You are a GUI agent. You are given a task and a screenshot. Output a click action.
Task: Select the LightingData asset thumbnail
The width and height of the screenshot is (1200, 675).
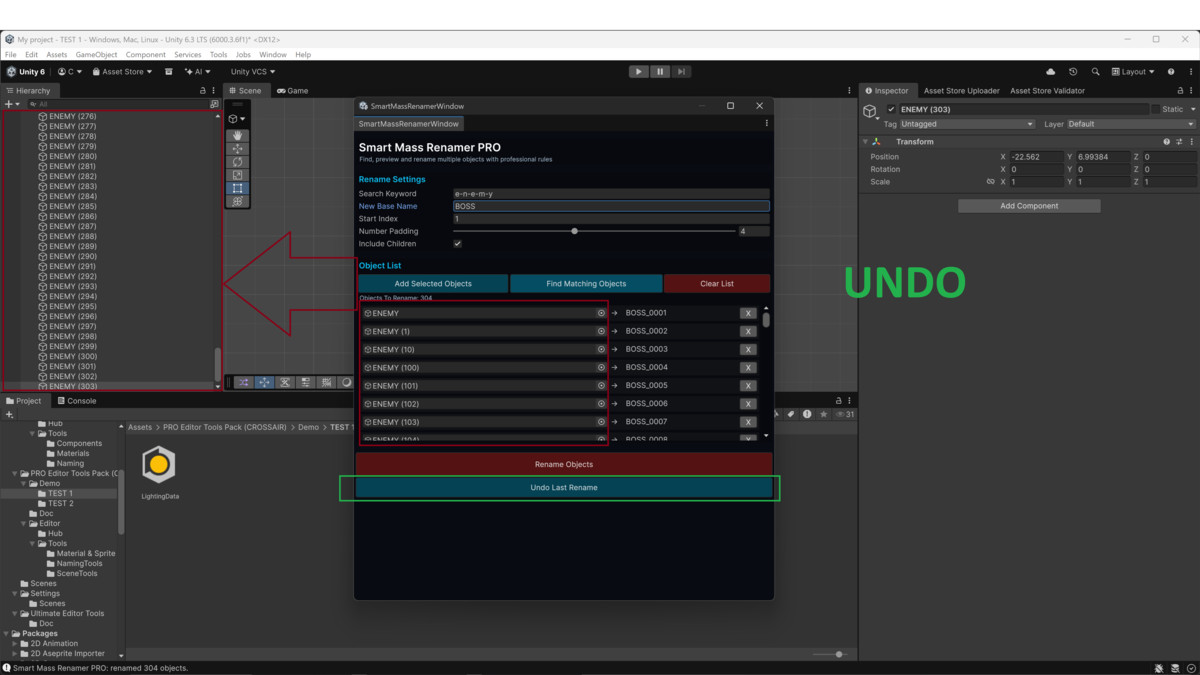[159, 465]
